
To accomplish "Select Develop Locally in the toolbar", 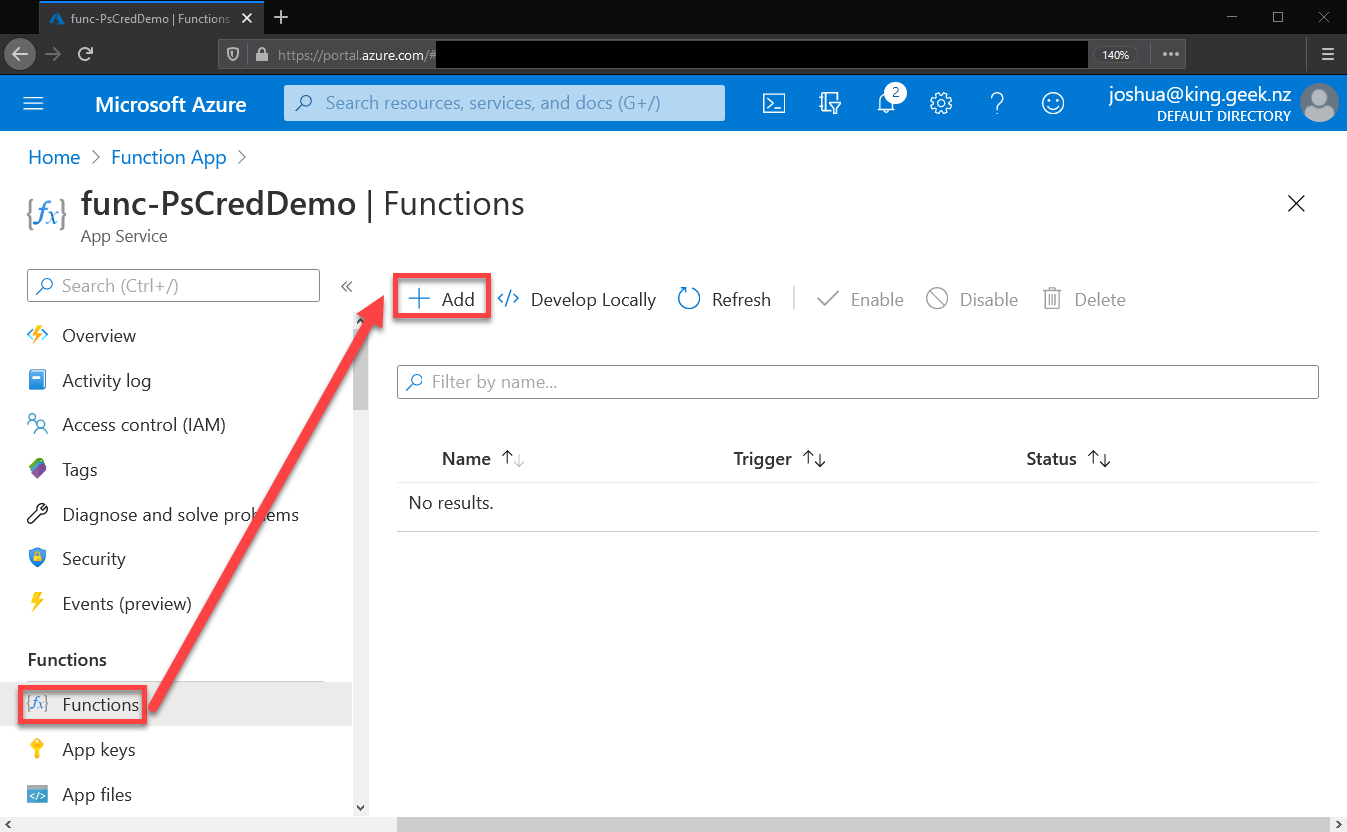I will [x=577, y=299].
